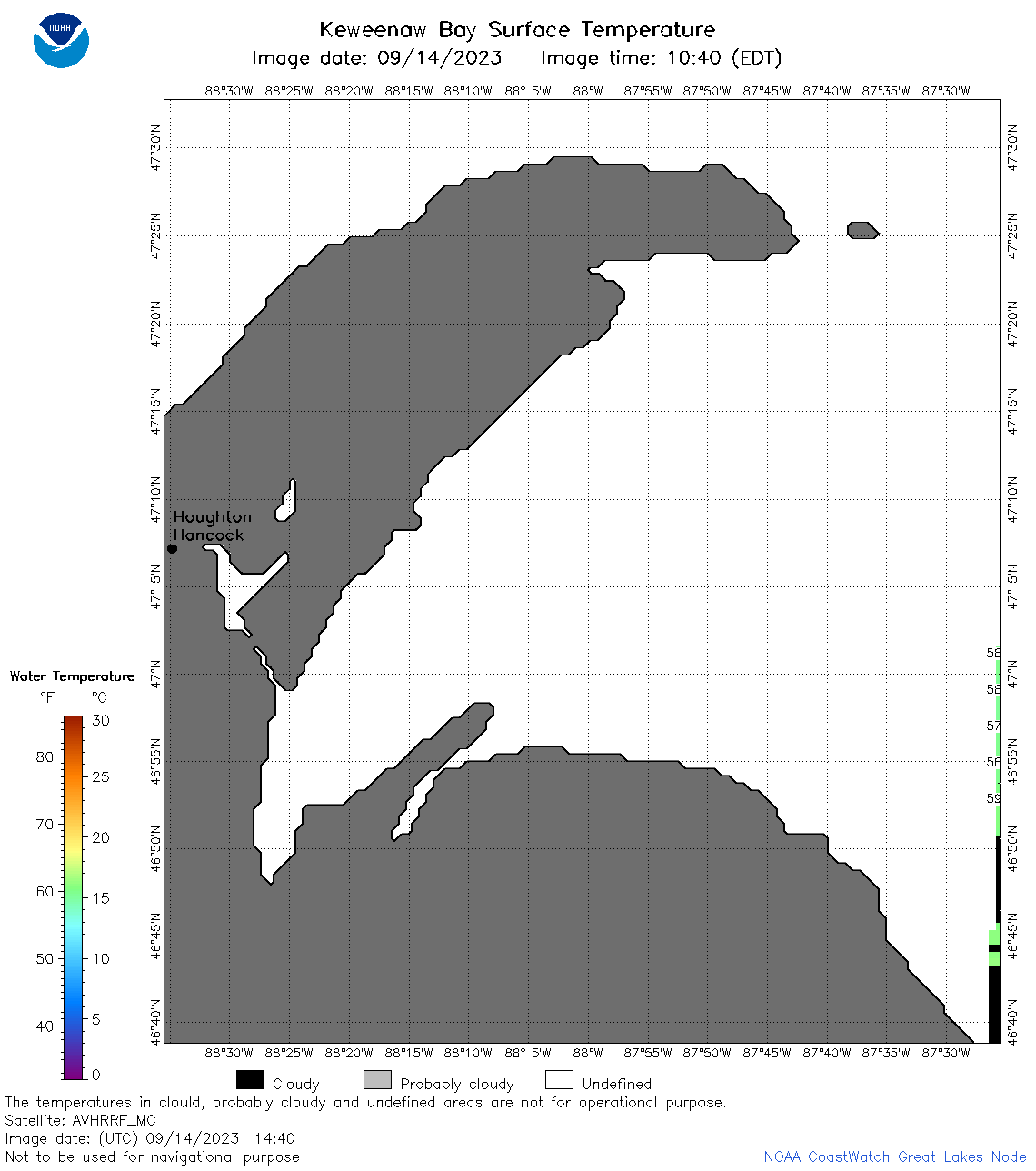The height and width of the screenshot is (1171, 1036).
Task: Click the small isolated gray island shape
Action: pos(862,230)
